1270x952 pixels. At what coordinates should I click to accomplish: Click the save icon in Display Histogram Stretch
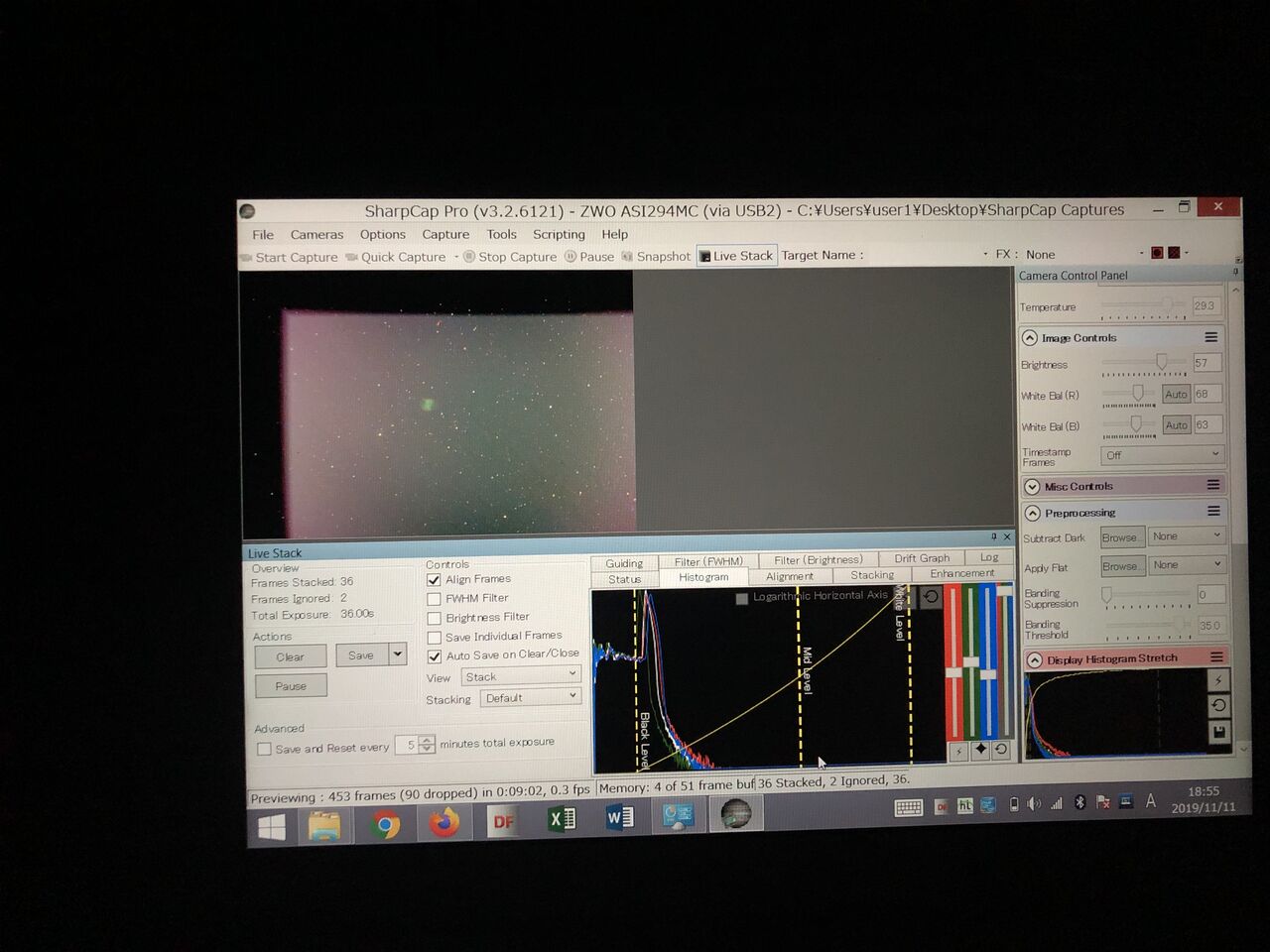1218,732
